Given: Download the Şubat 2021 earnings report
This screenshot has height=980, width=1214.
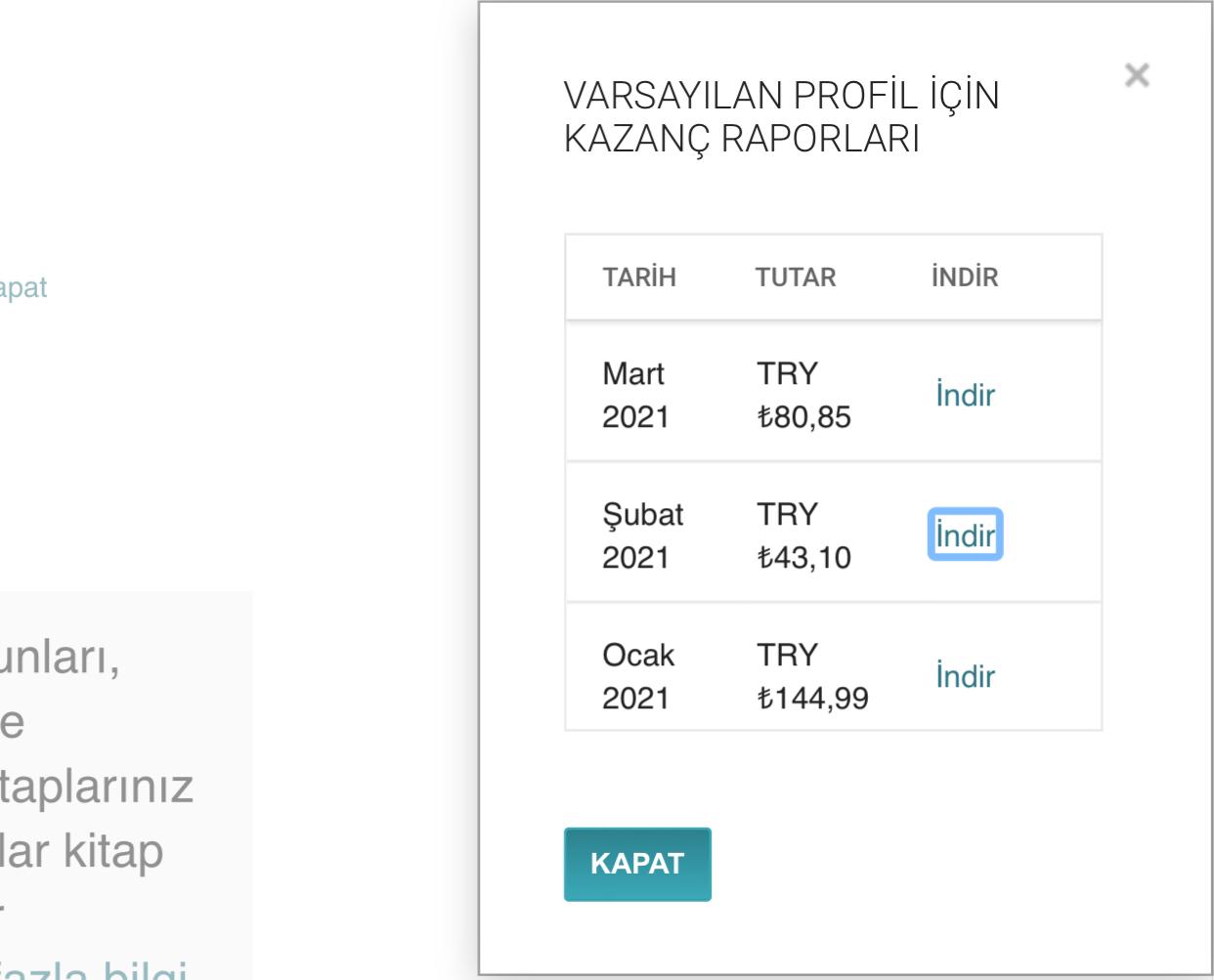Looking at the screenshot, I should coord(966,534).
